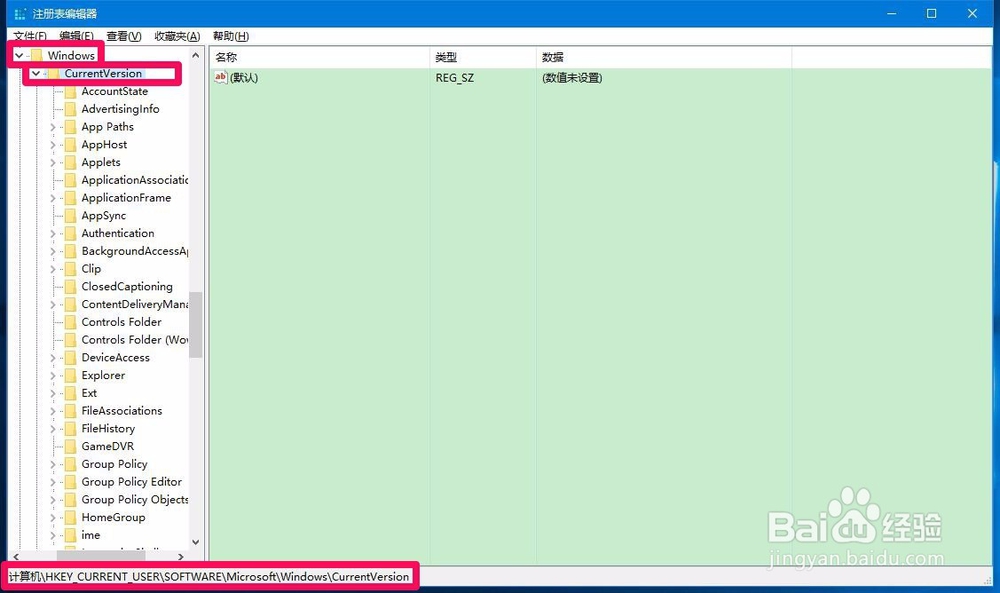
Task: Click the Applets folder icon
Action: point(70,163)
